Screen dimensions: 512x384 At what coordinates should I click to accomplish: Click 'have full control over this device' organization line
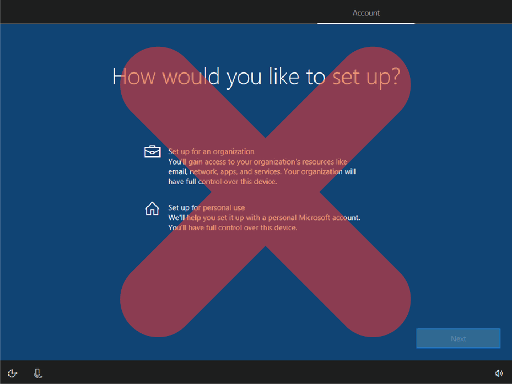[x=222, y=182]
